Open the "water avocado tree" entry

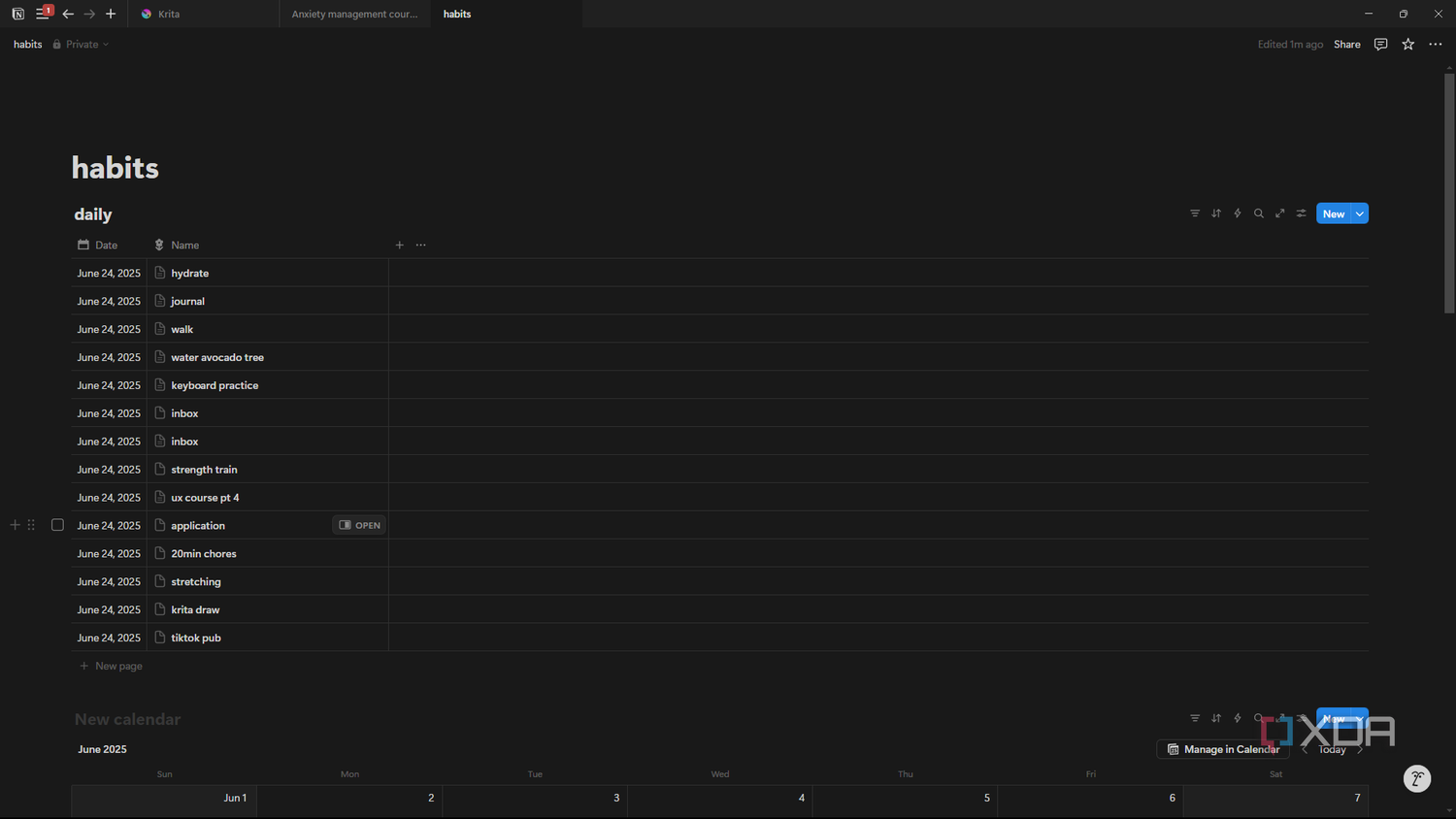point(217,357)
